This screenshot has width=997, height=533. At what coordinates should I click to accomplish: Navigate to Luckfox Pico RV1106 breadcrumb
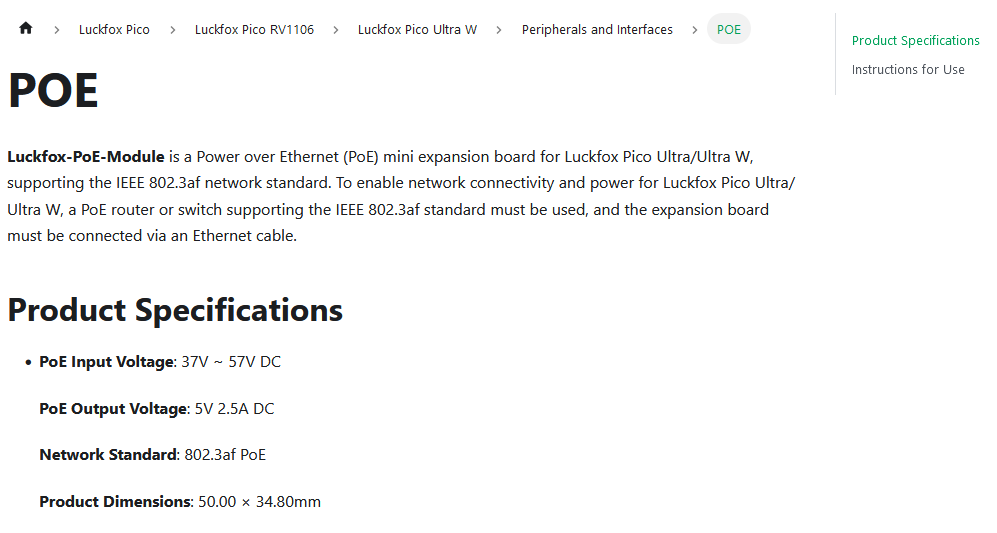254,30
